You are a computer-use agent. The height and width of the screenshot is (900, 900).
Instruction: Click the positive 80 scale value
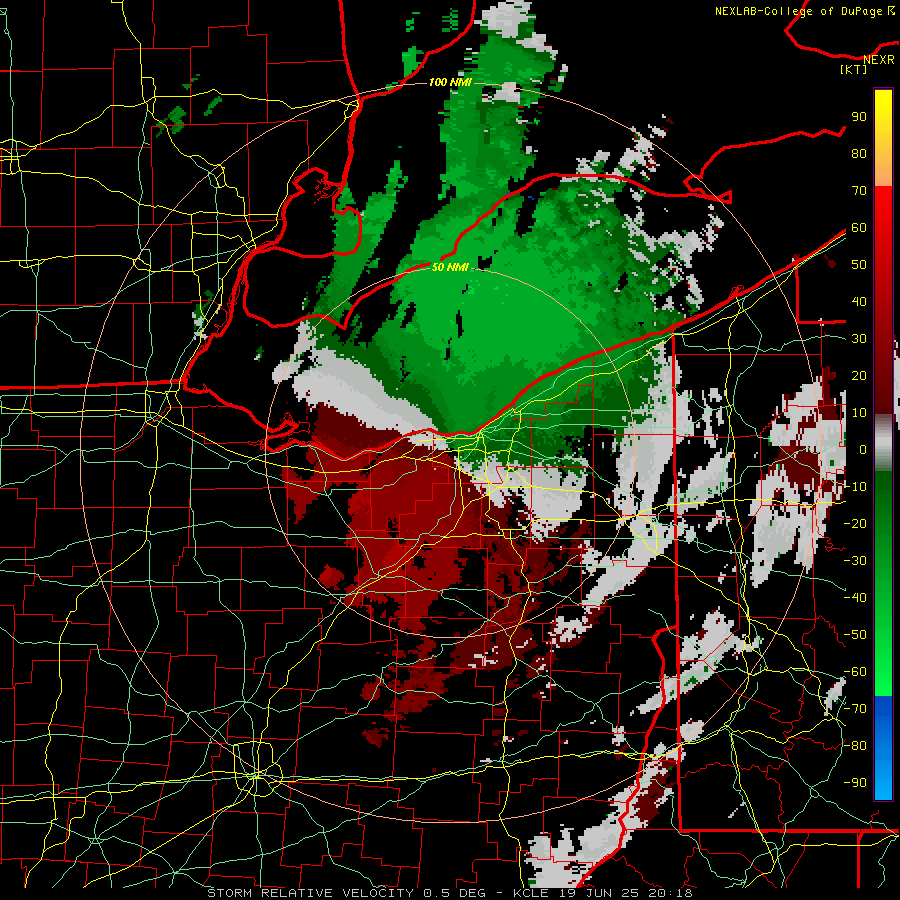tap(859, 153)
